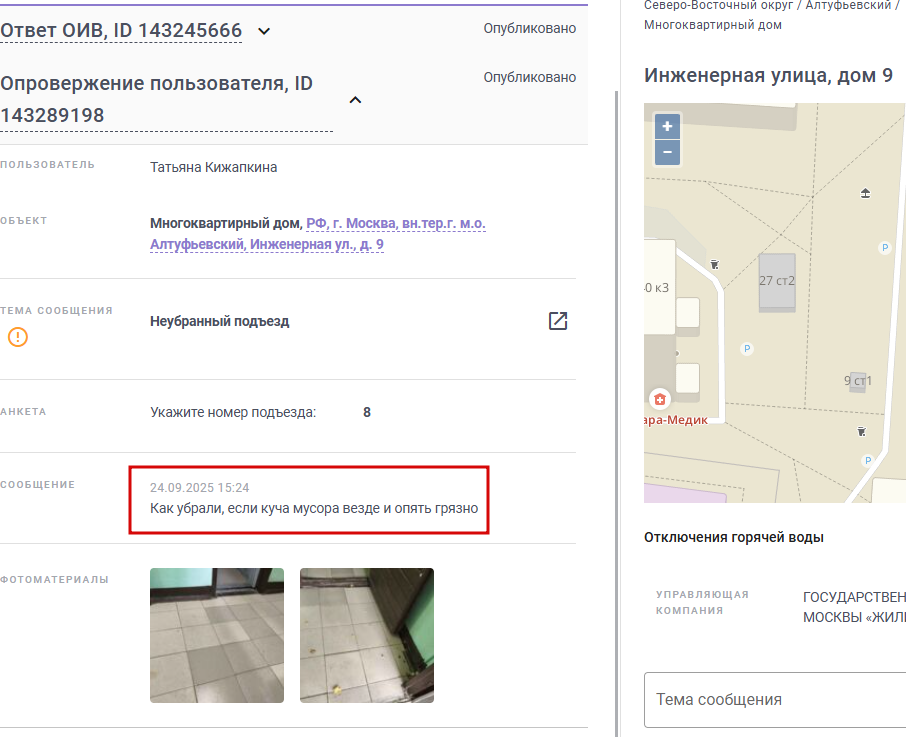Click the 27 ст2 building on map
Viewport: 906px width, 737px height.
(777, 282)
